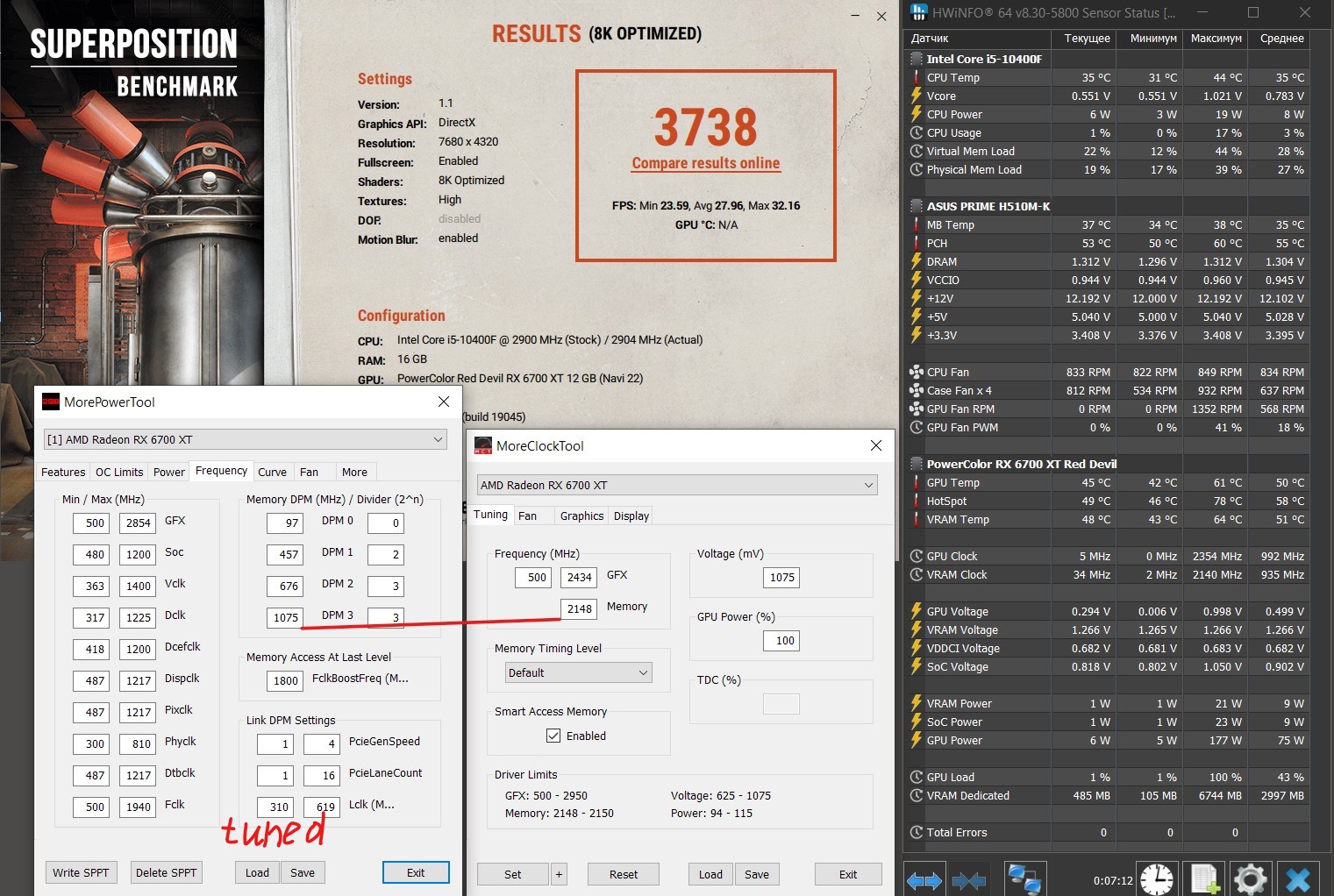Select the VRAM Dedicated sensor row
Image resolution: width=1334 pixels, height=896 pixels.
(1109, 795)
